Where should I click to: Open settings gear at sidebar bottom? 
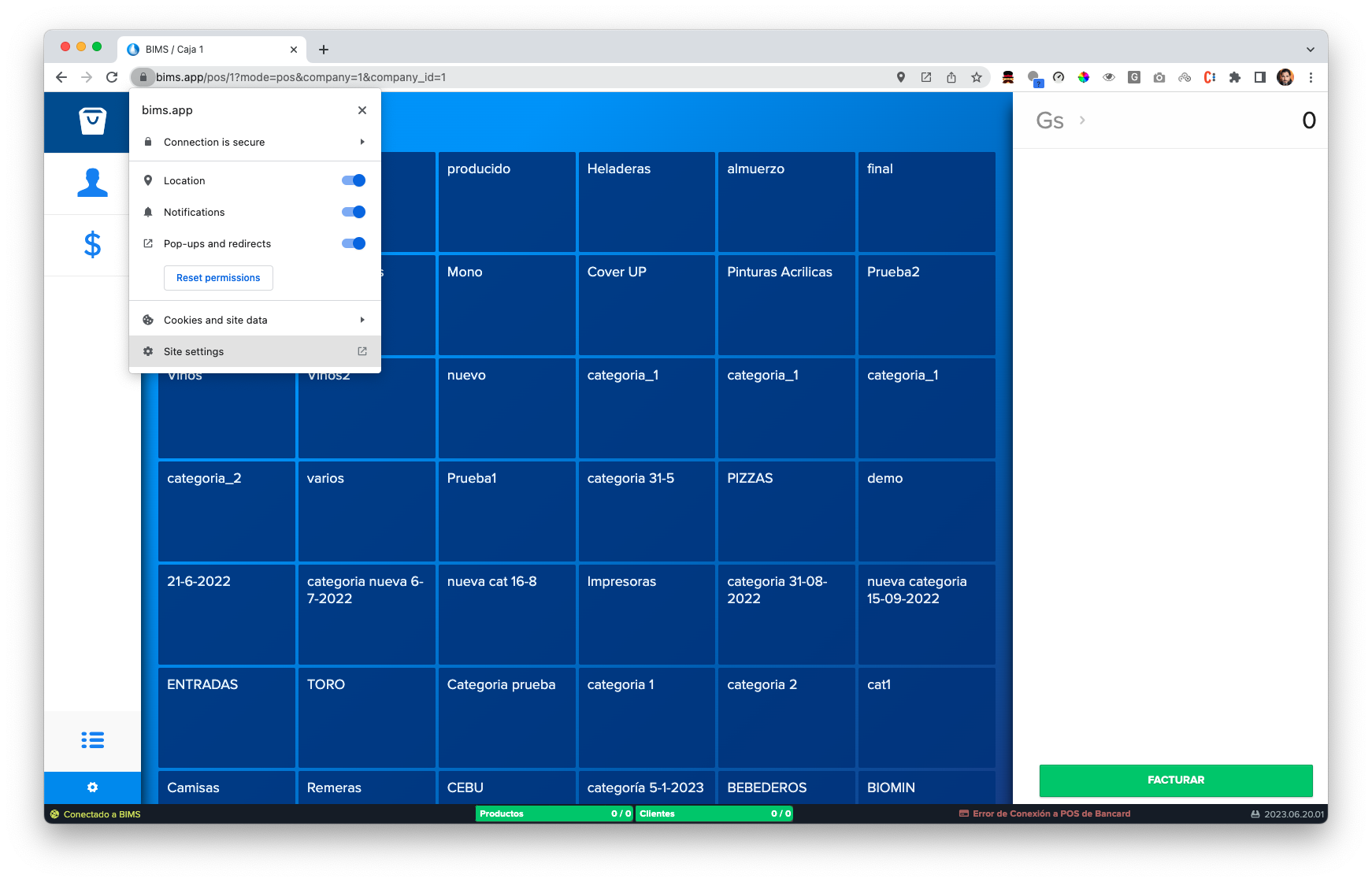pos(92,787)
